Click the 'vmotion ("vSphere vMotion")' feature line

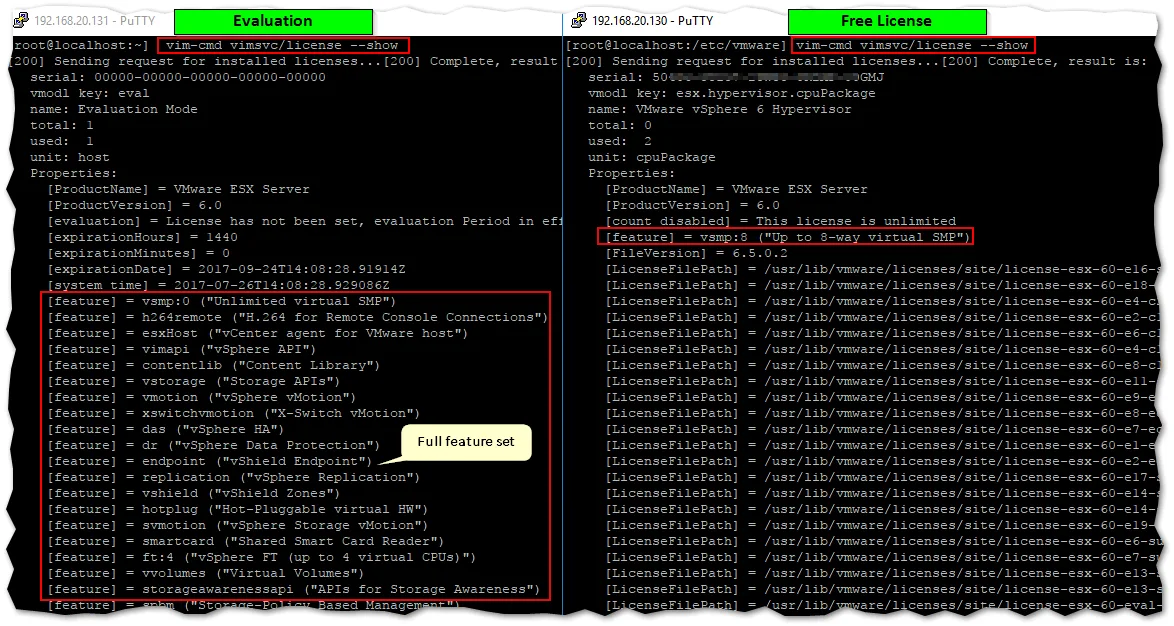point(201,398)
